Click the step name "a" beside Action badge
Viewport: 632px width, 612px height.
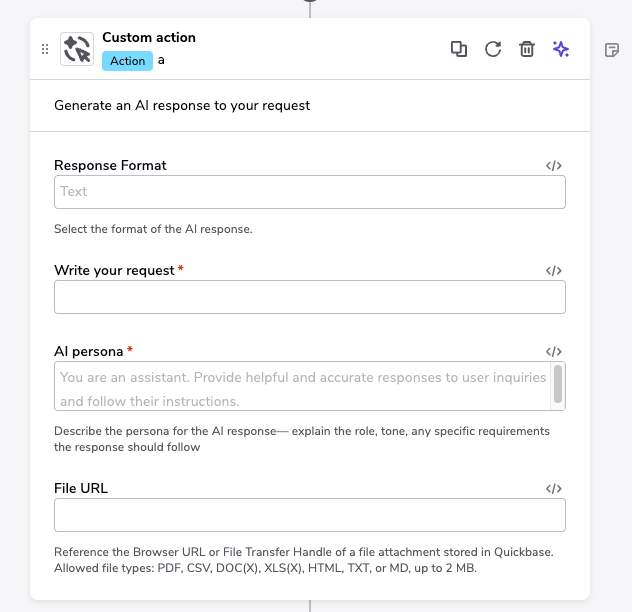coord(162,61)
